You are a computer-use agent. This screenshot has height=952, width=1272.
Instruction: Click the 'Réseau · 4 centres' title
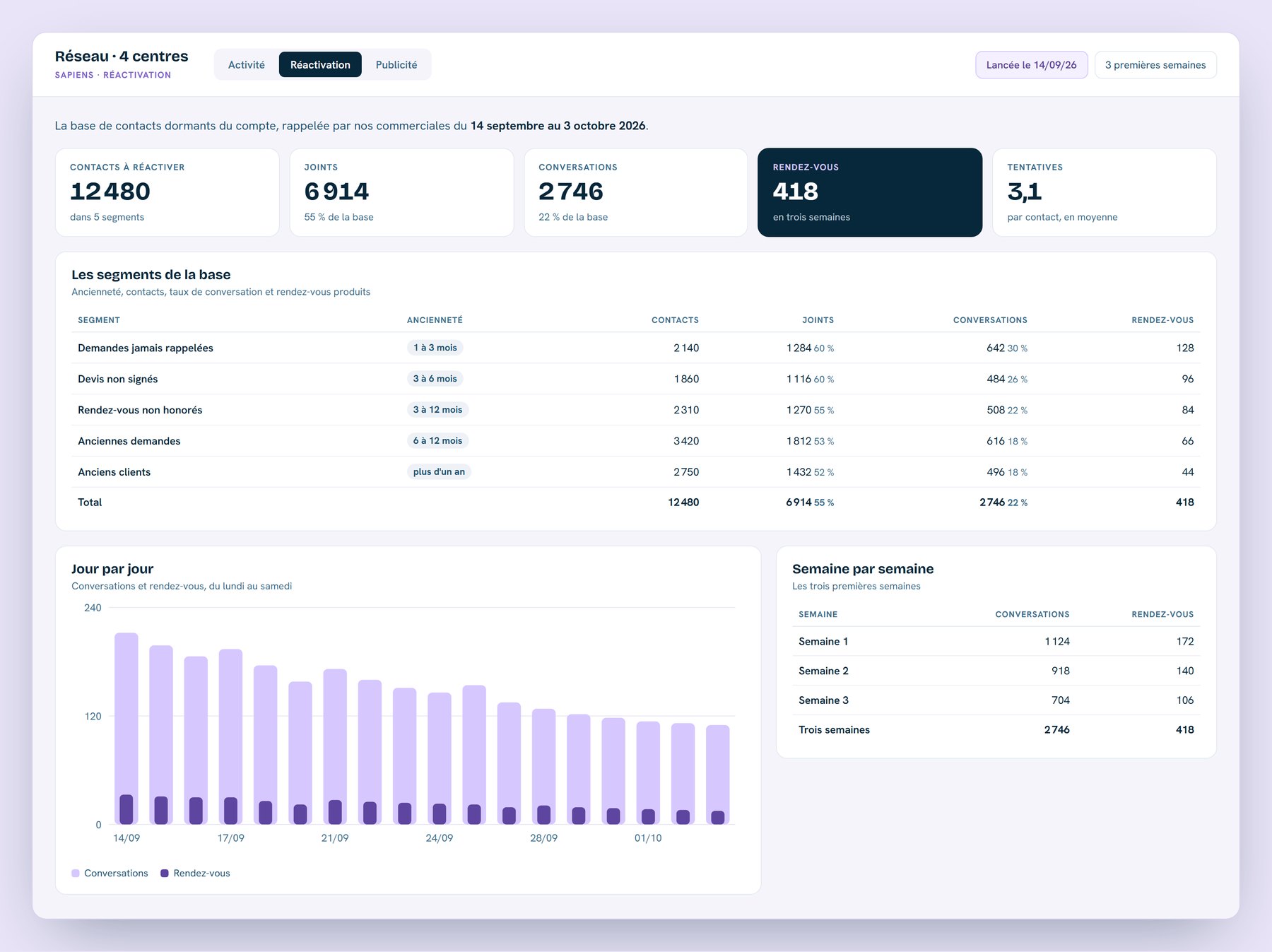(122, 57)
